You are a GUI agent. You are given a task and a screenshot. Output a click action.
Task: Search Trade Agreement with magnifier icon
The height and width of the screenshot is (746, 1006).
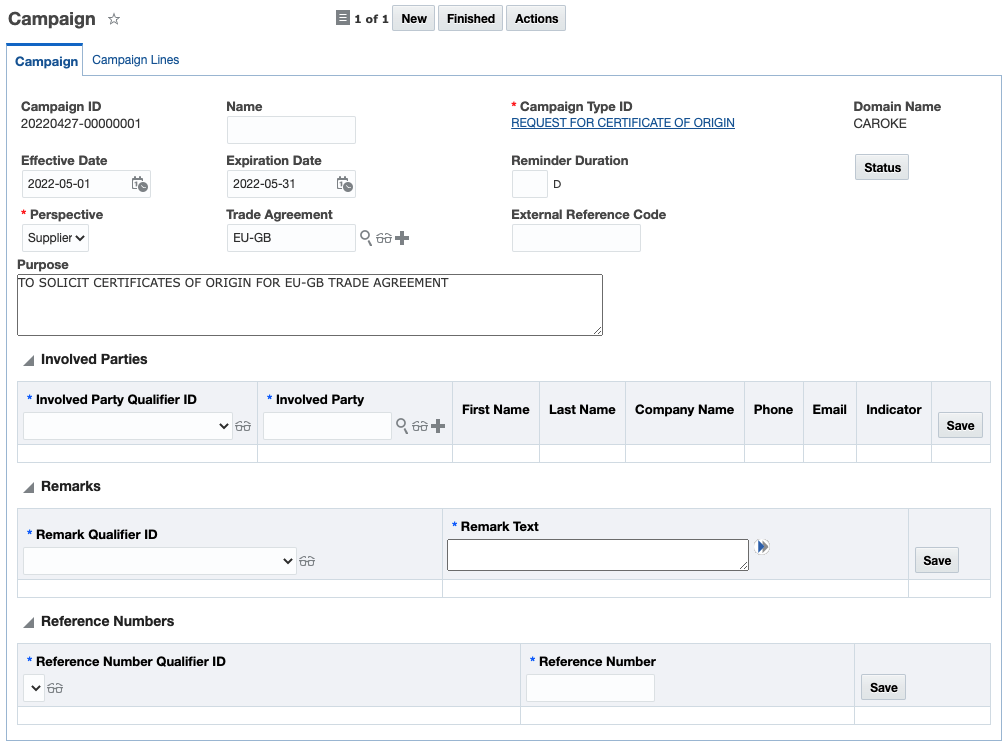click(x=366, y=238)
